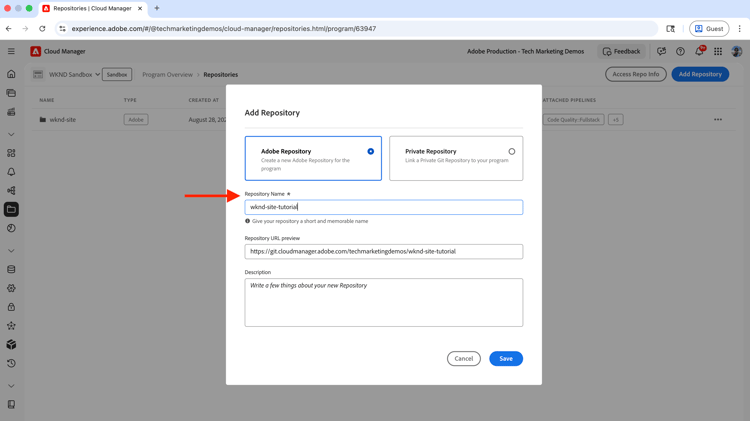Open a new browser tab
The image size is (750, 421).
point(156,8)
